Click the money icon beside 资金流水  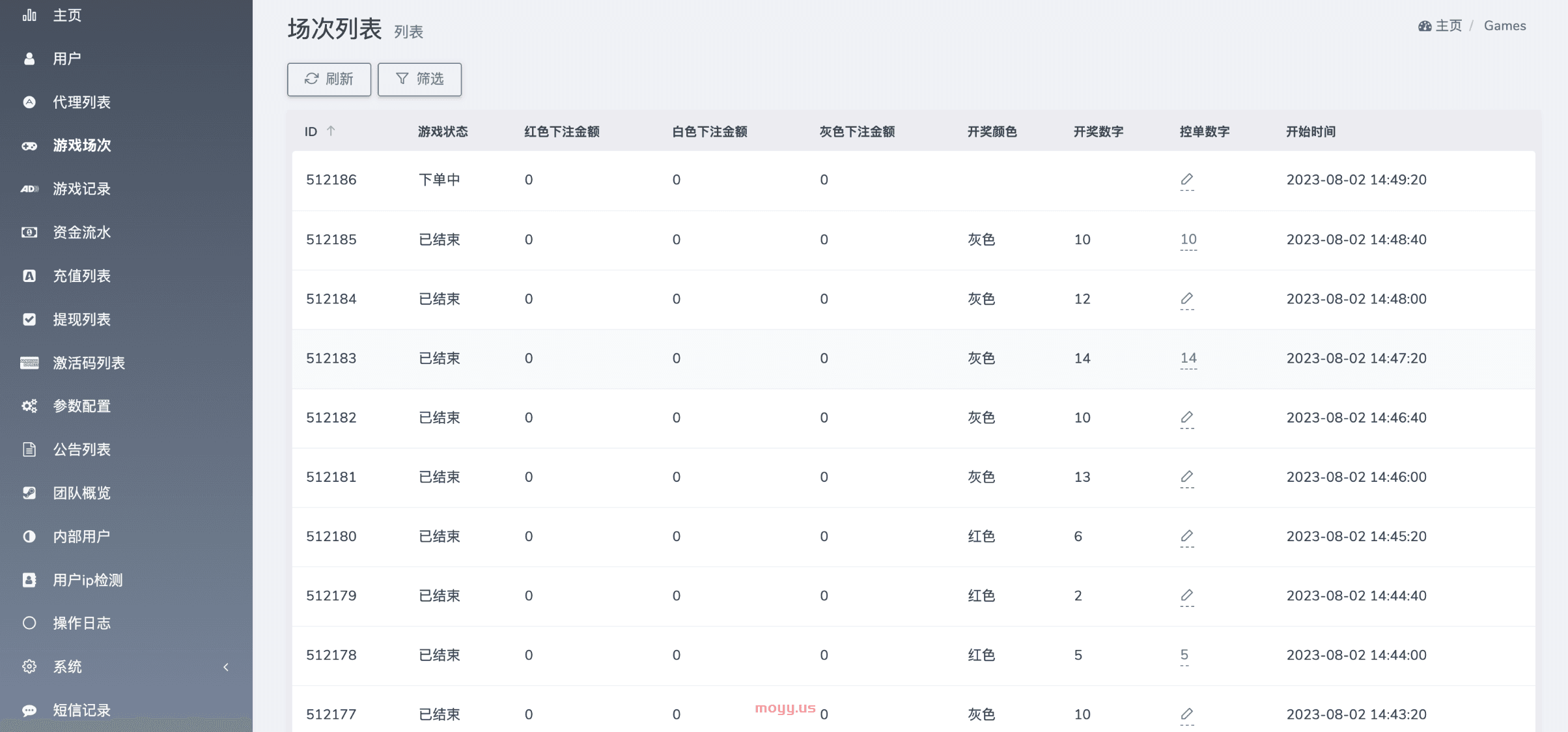pyautogui.click(x=29, y=232)
